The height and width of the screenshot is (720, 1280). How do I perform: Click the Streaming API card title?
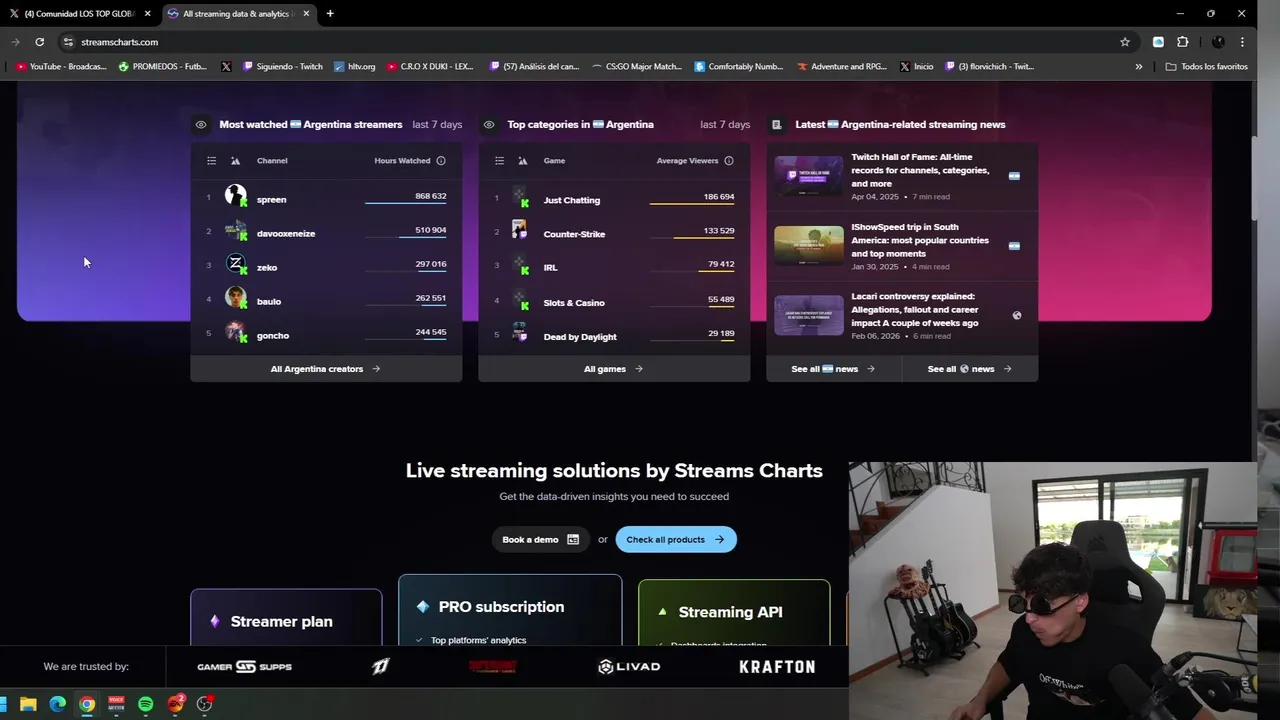point(730,612)
